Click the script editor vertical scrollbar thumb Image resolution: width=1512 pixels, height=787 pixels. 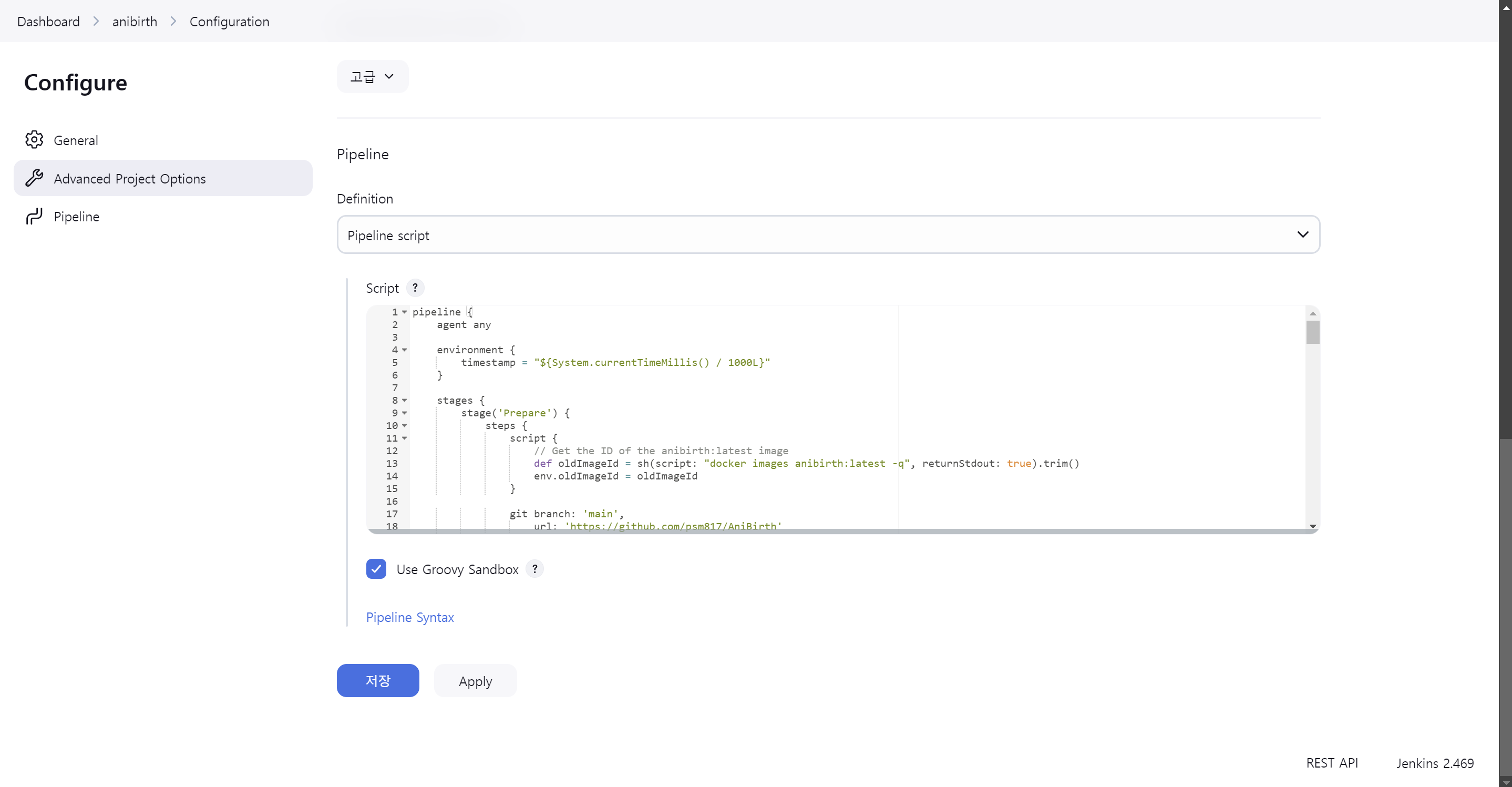[1312, 332]
